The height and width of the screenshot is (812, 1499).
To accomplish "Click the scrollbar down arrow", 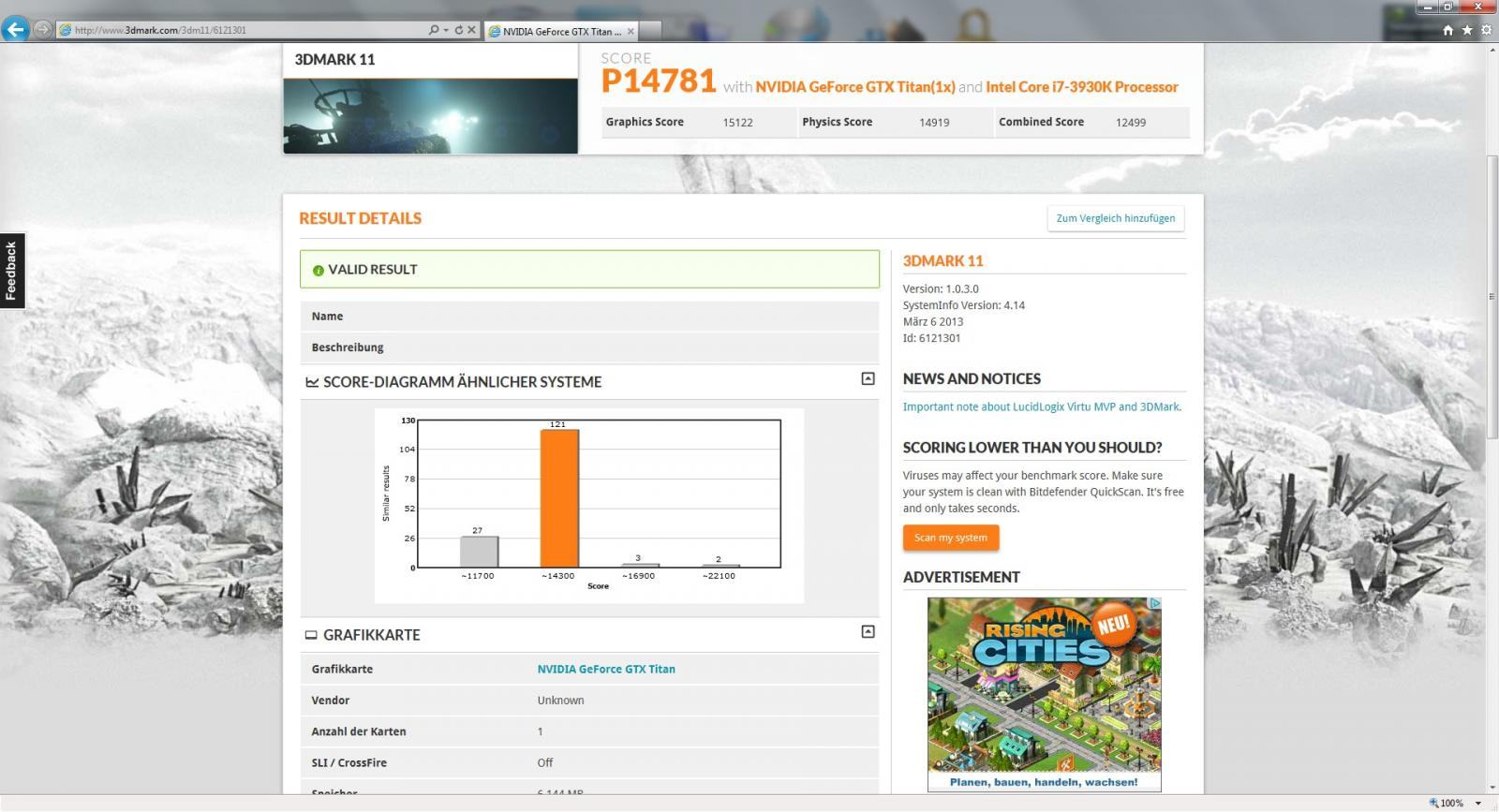I will [x=1491, y=789].
